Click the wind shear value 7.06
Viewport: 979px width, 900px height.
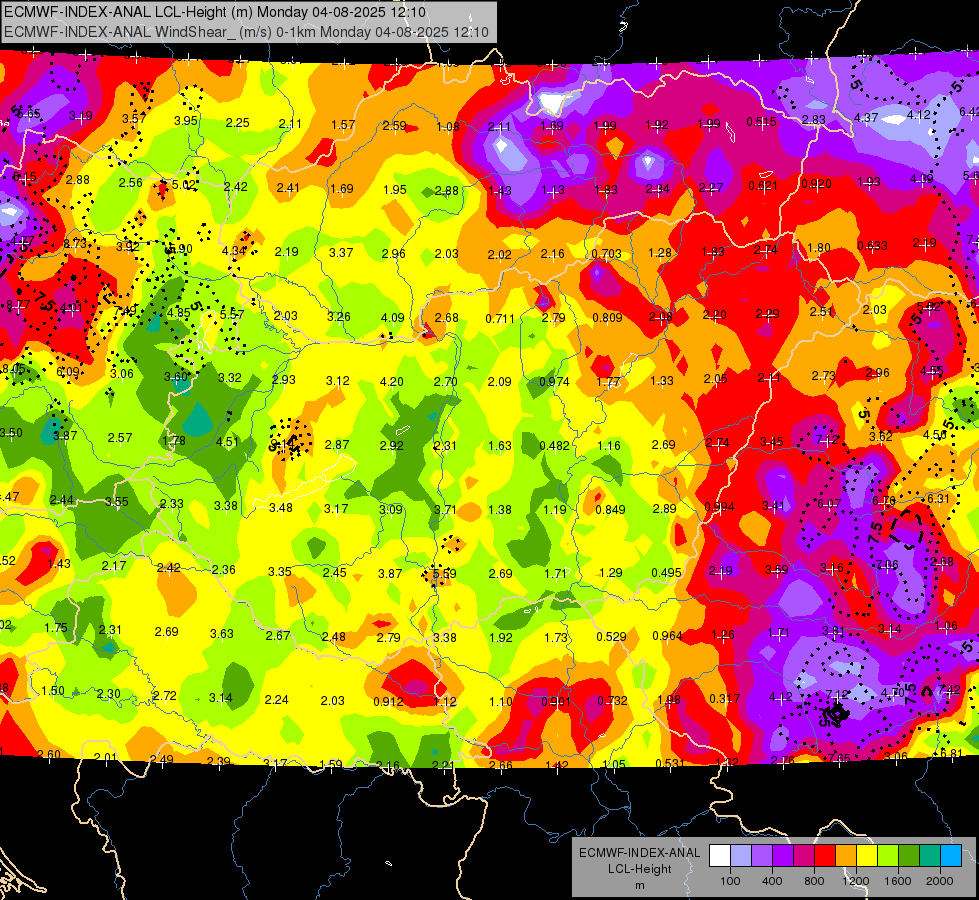(x=887, y=565)
